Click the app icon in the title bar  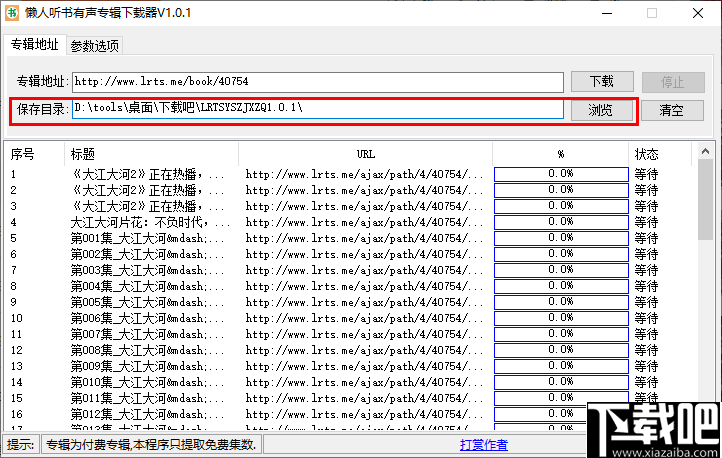[12, 12]
